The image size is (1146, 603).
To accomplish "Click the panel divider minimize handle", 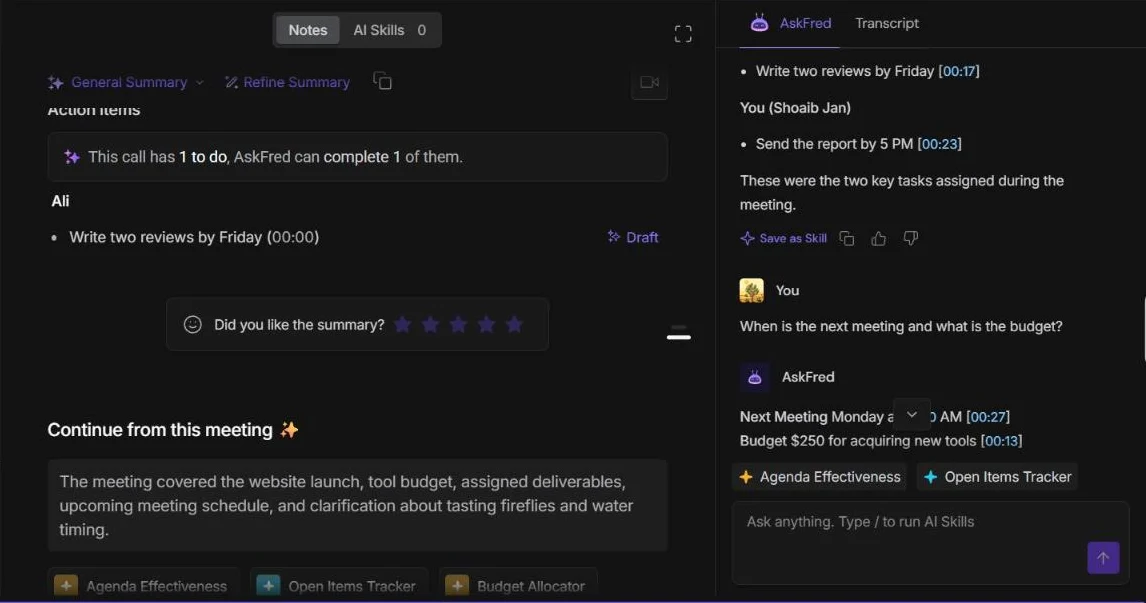I will point(679,336).
